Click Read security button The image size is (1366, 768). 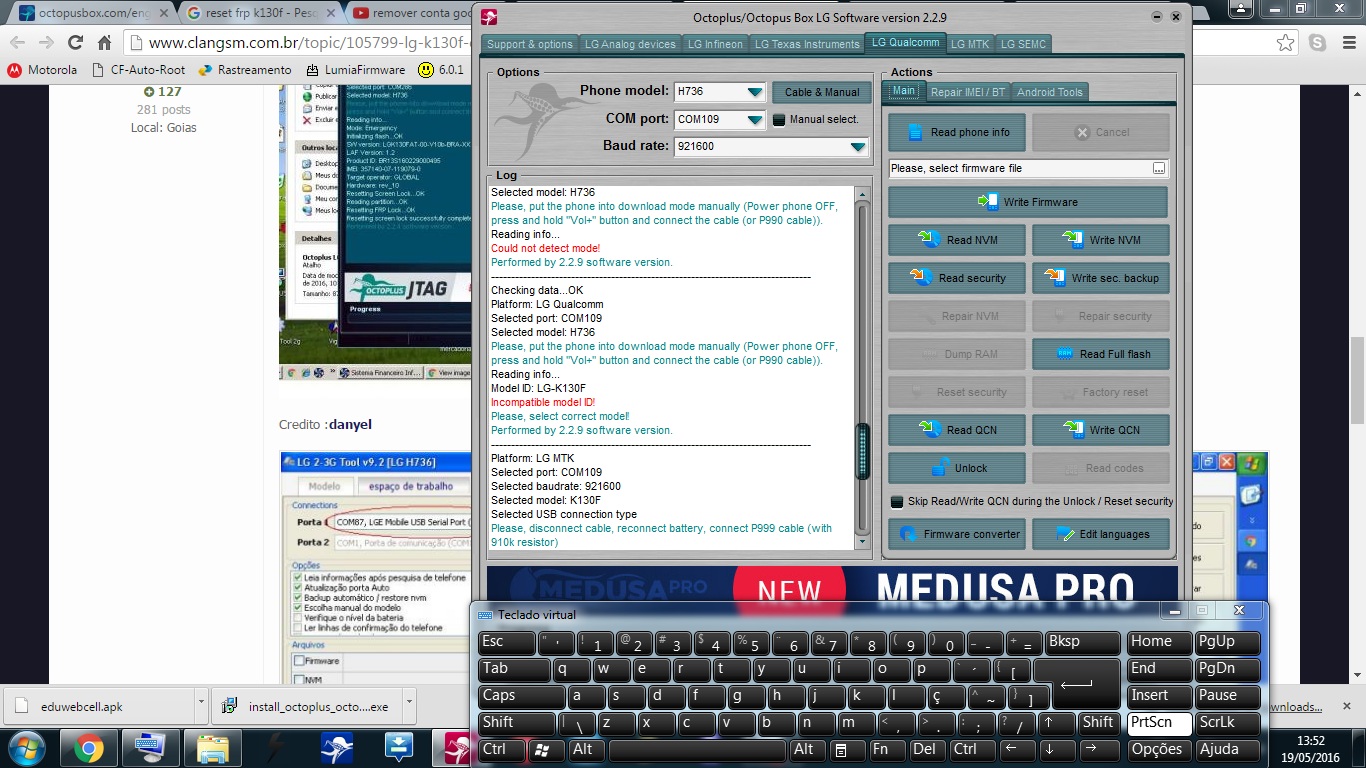[x=957, y=278]
